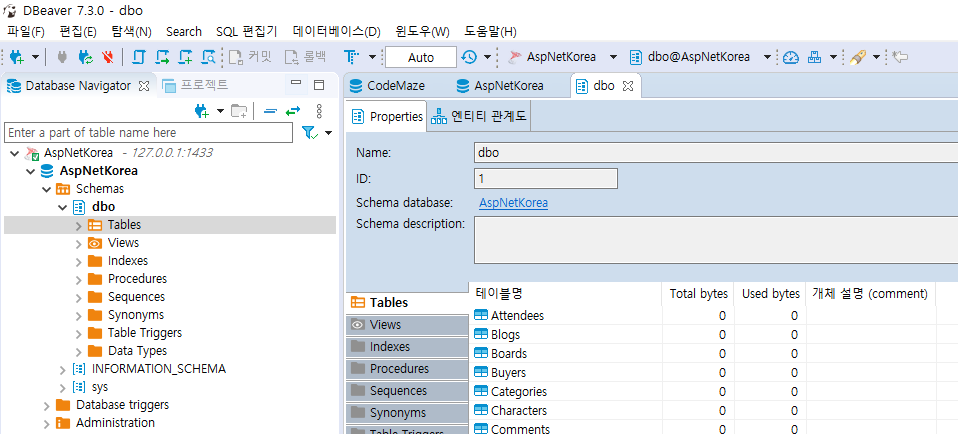Click the Name field containing dbo
Image resolution: width=958 pixels, height=434 pixels.
click(716, 152)
